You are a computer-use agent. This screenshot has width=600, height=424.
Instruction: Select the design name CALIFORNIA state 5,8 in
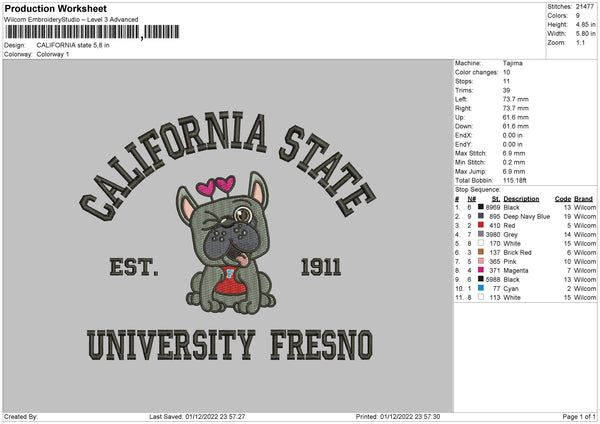pos(73,45)
